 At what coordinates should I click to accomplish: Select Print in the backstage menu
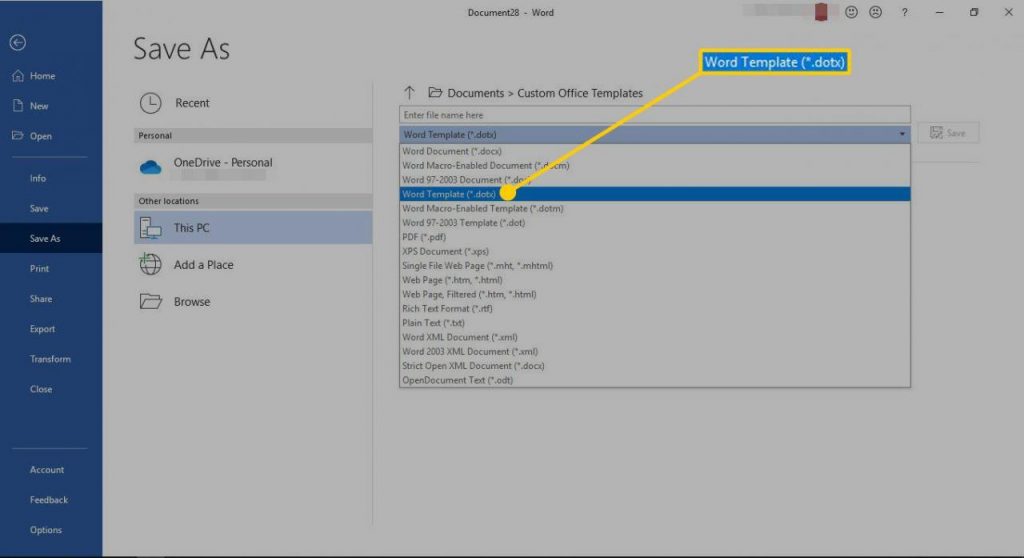(x=39, y=269)
